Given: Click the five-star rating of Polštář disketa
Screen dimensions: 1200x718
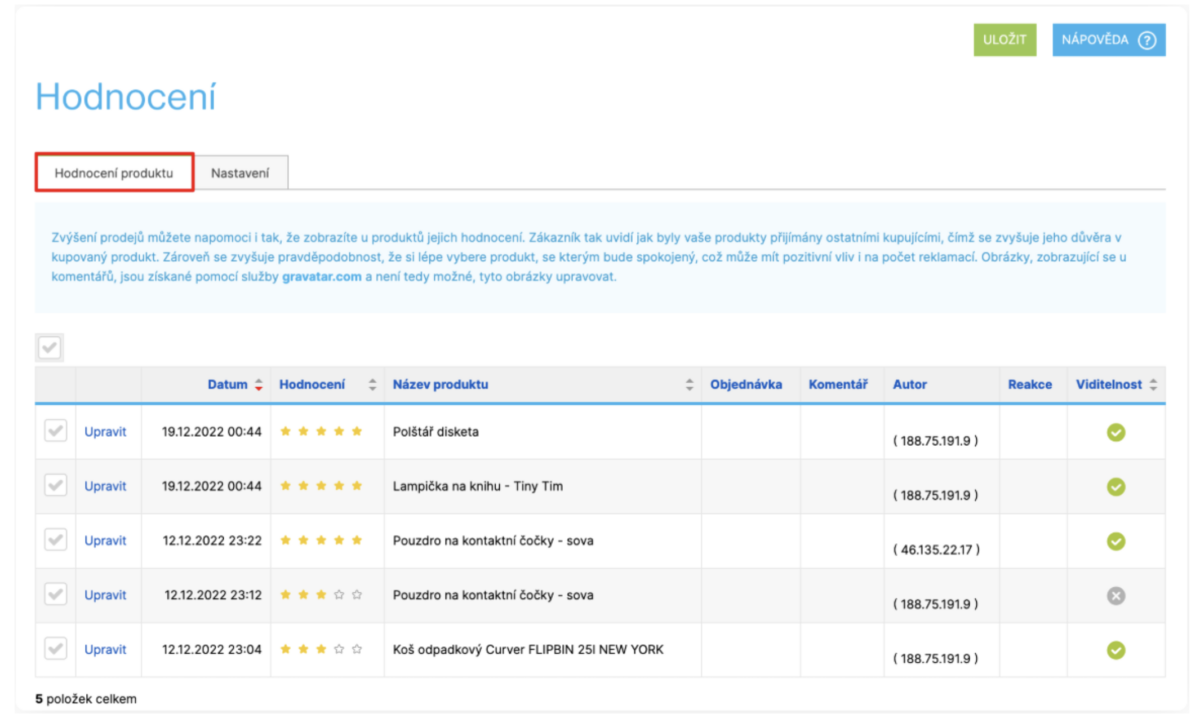Looking at the screenshot, I should (x=320, y=432).
